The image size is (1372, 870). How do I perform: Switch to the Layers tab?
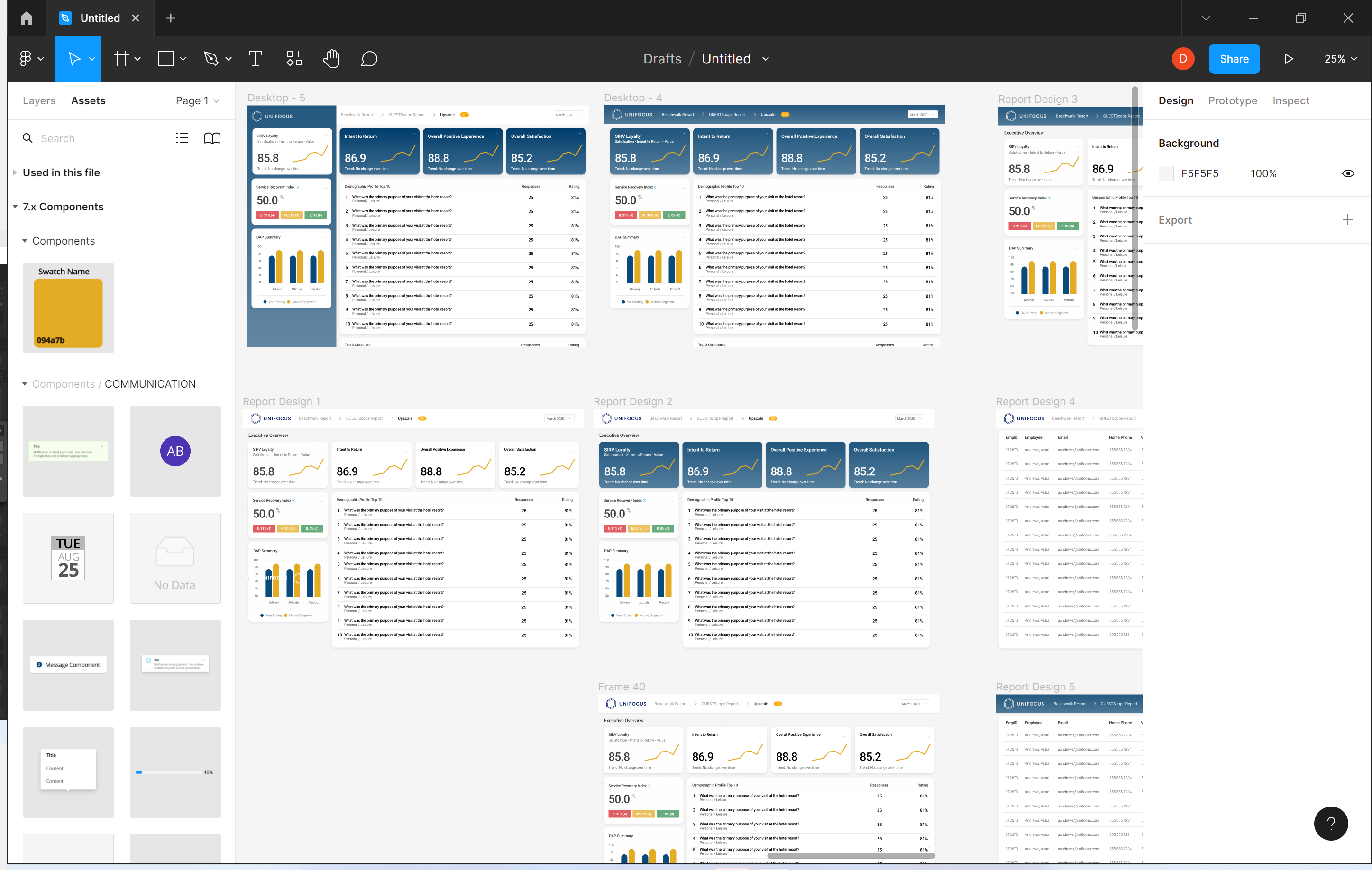[39, 101]
